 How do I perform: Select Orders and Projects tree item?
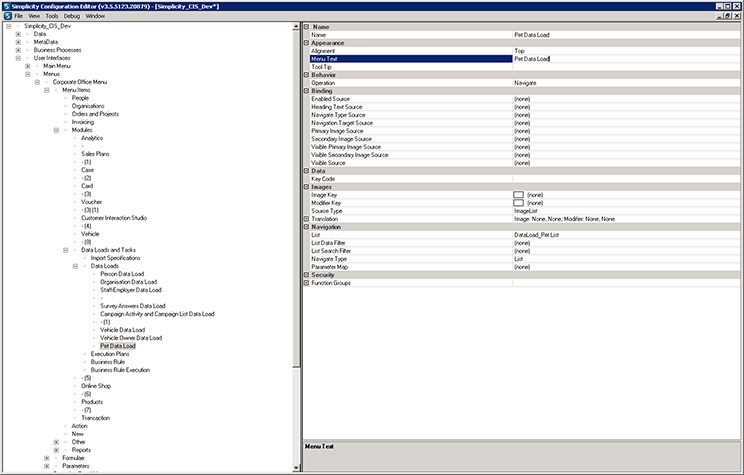tap(95, 114)
